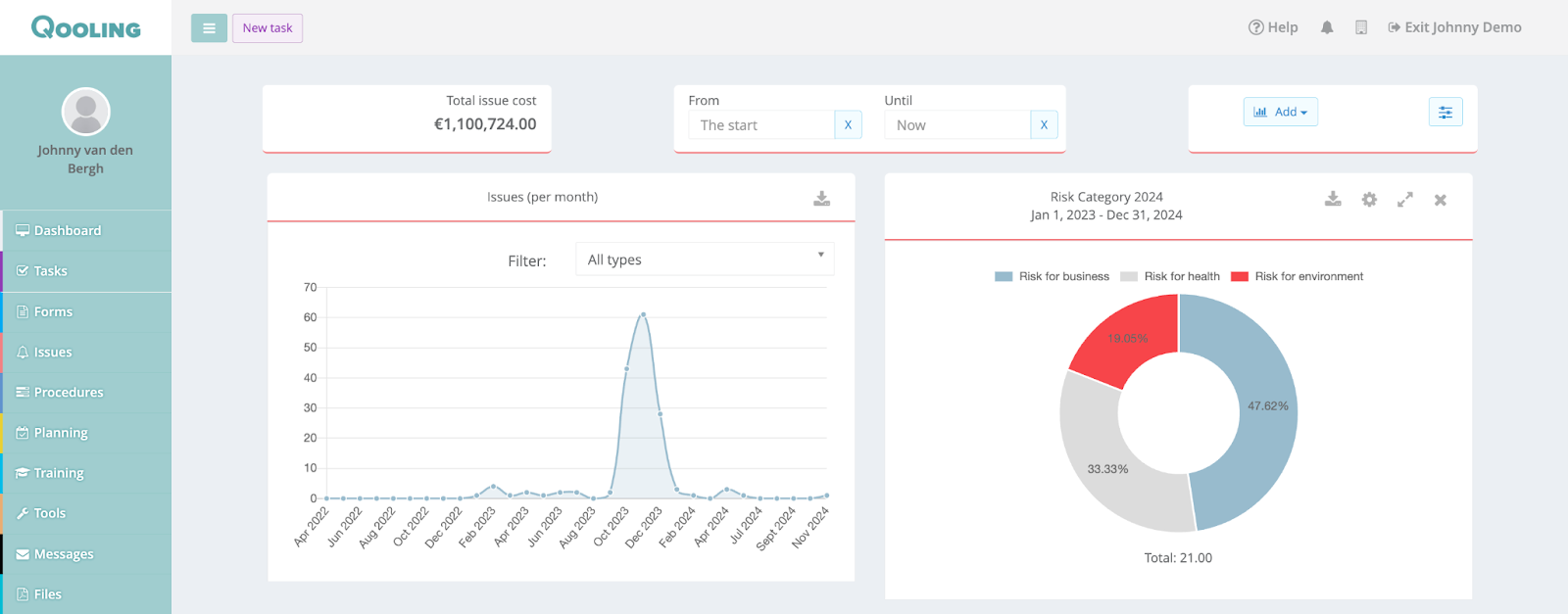This screenshot has width=1568, height=614.
Task: Open Issues in sidebar
Action: [86, 352]
